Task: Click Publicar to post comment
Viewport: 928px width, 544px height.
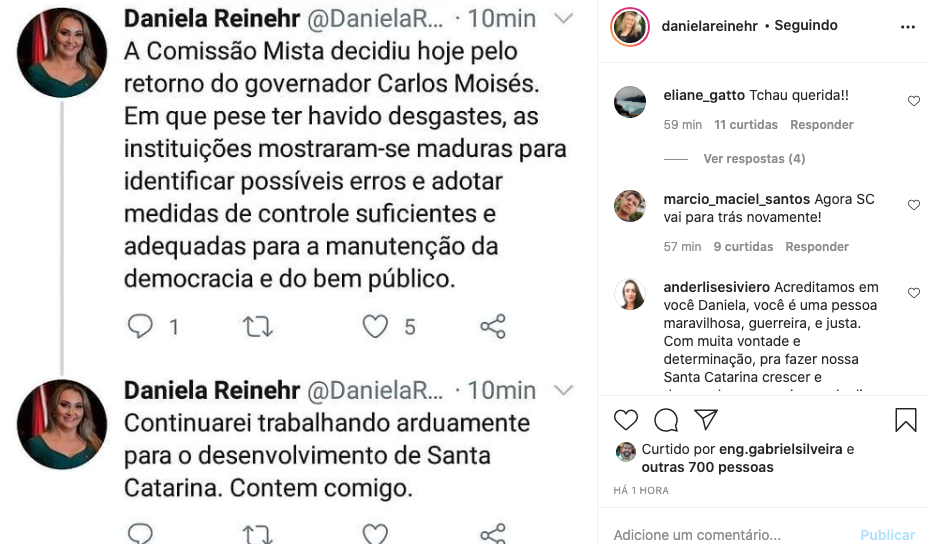Action: coord(887,535)
